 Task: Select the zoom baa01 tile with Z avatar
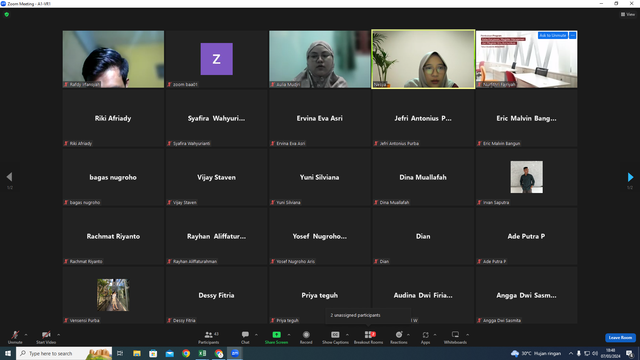click(216, 59)
